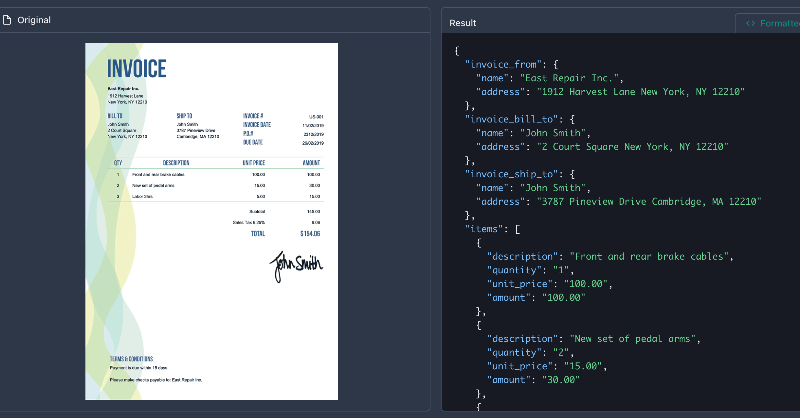The height and width of the screenshot is (418, 800).
Task: Click the SHIP TO heading on invoice
Action: click(x=184, y=116)
